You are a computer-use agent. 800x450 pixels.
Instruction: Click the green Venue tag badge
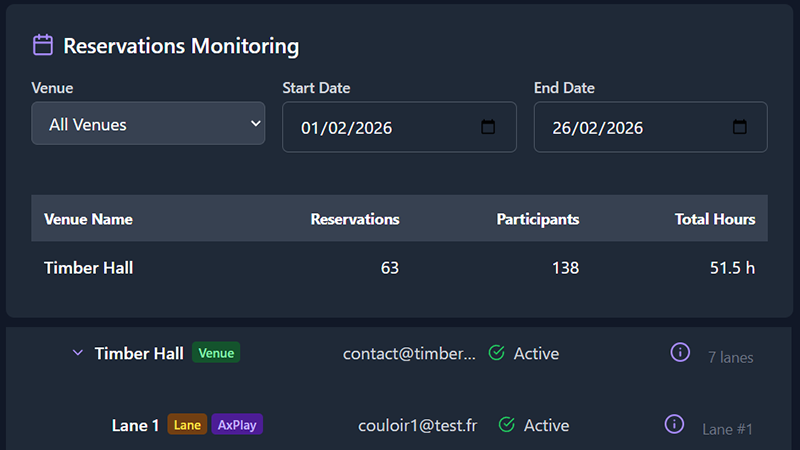tap(216, 353)
